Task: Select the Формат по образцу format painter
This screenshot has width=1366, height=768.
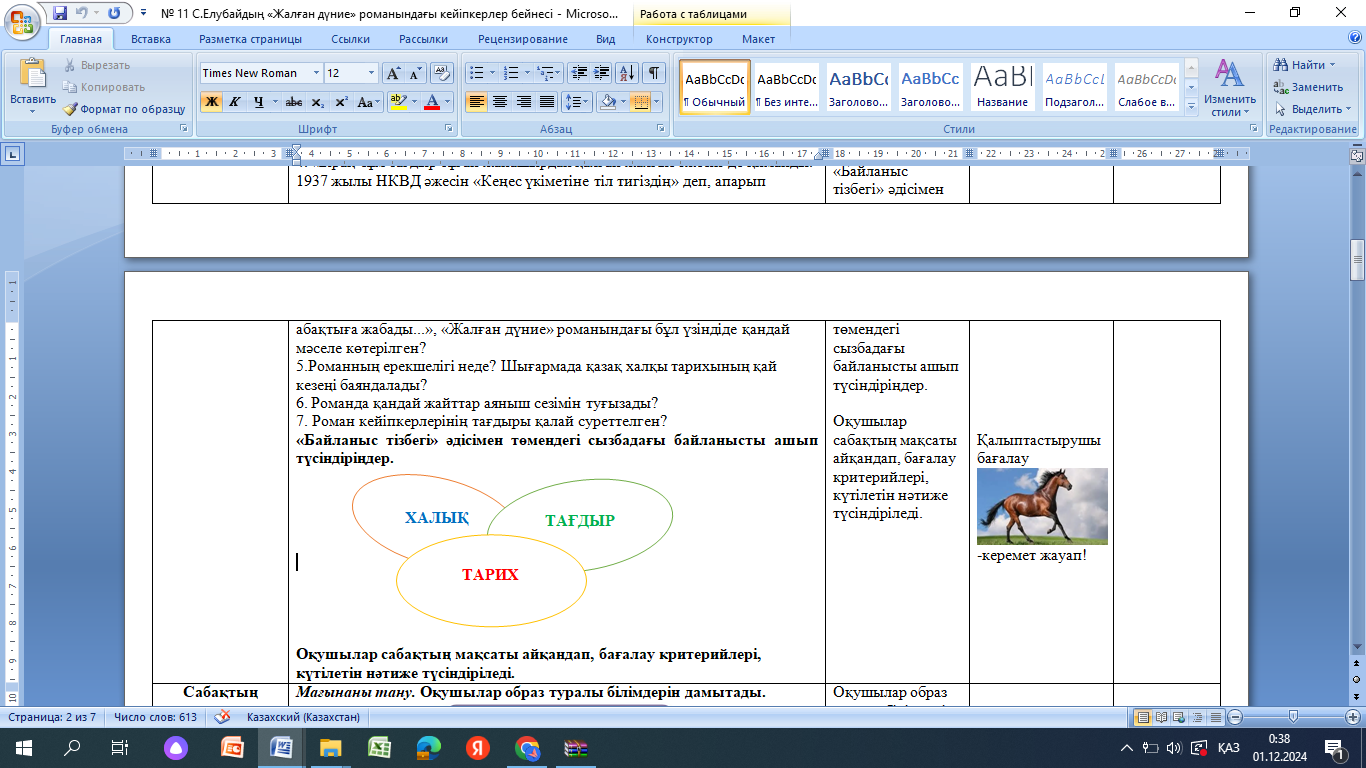Action: [x=124, y=109]
